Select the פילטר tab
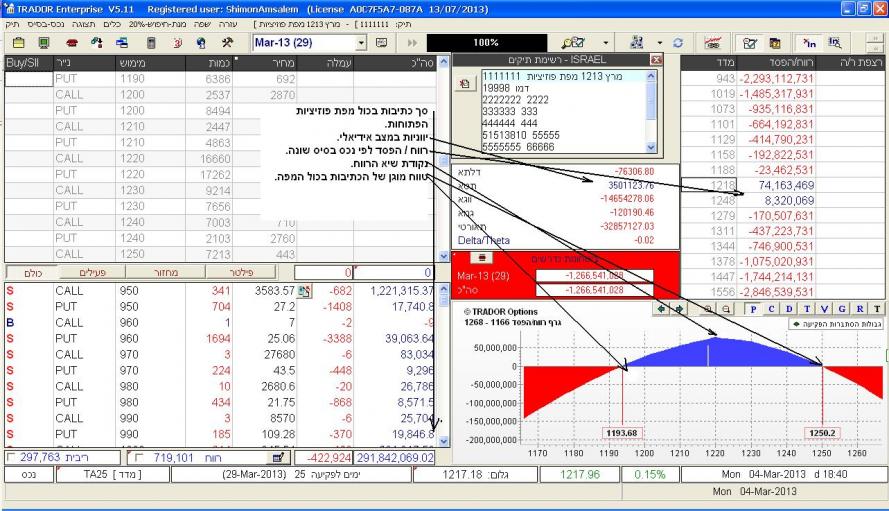889x511 pixels. pyautogui.click(x=241, y=273)
